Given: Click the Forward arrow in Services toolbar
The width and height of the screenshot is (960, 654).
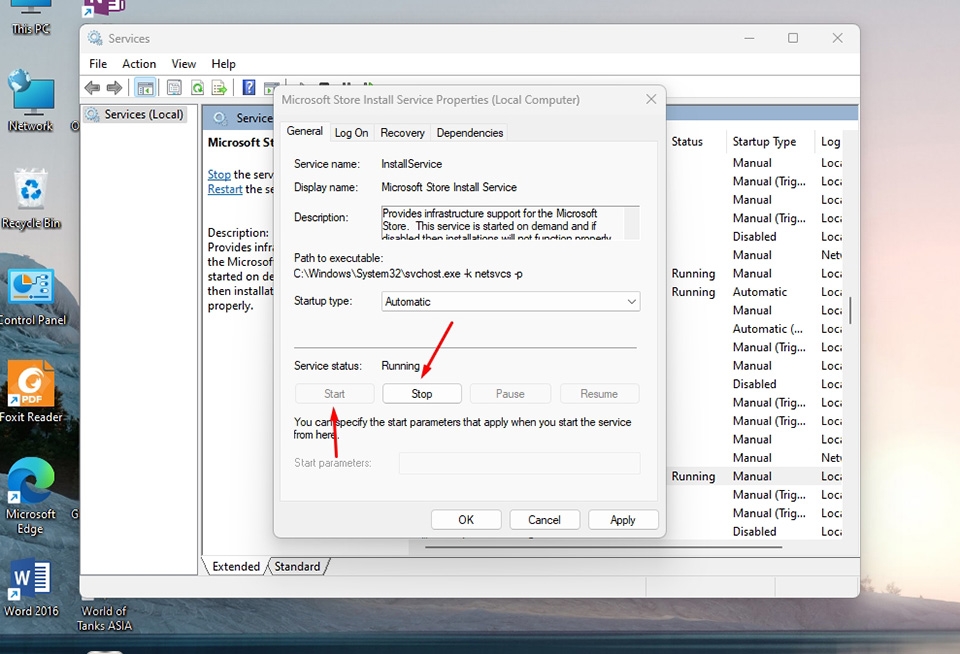Looking at the screenshot, I should [x=114, y=88].
